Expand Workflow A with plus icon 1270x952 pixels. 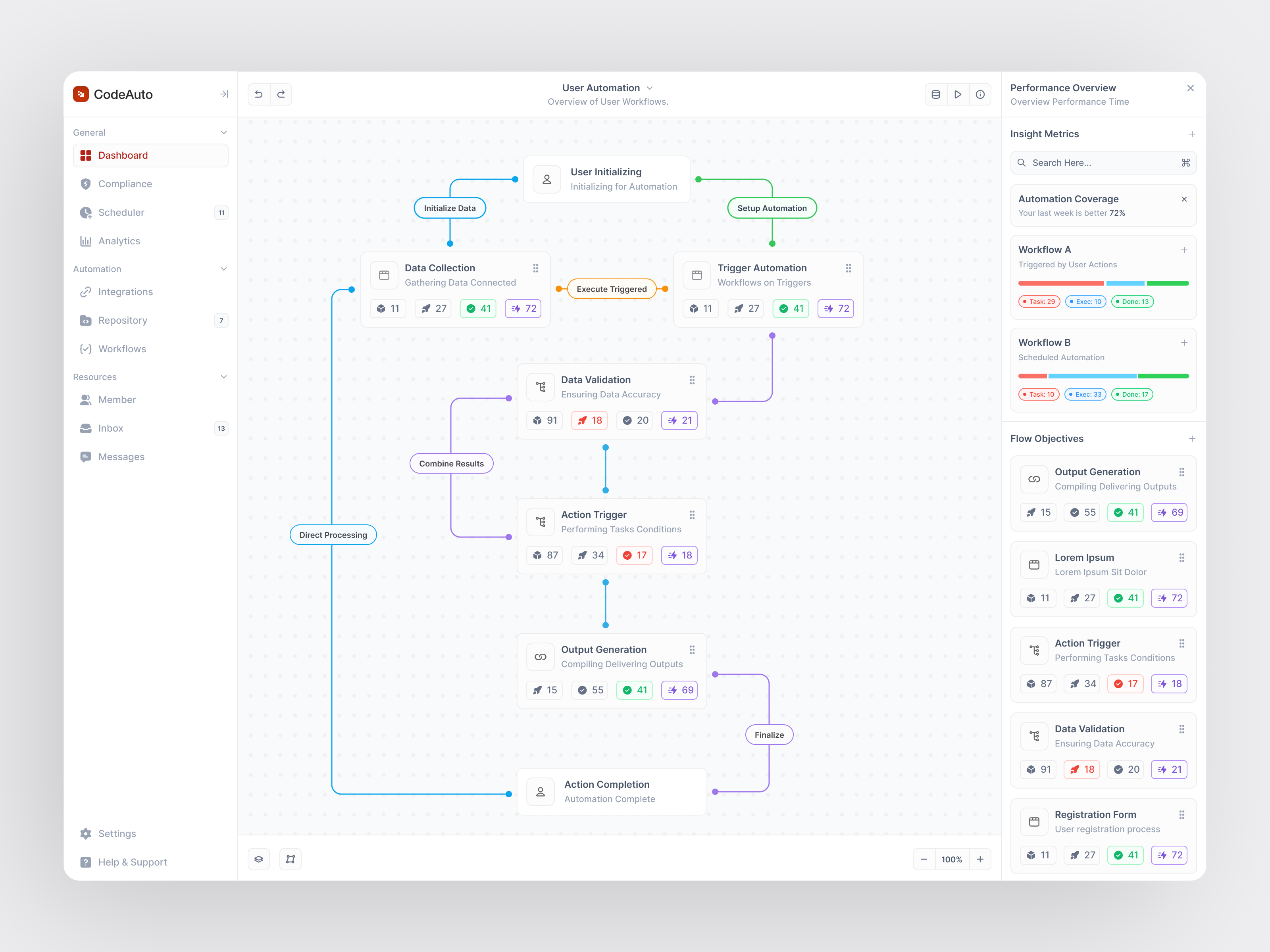click(1184, 250)
